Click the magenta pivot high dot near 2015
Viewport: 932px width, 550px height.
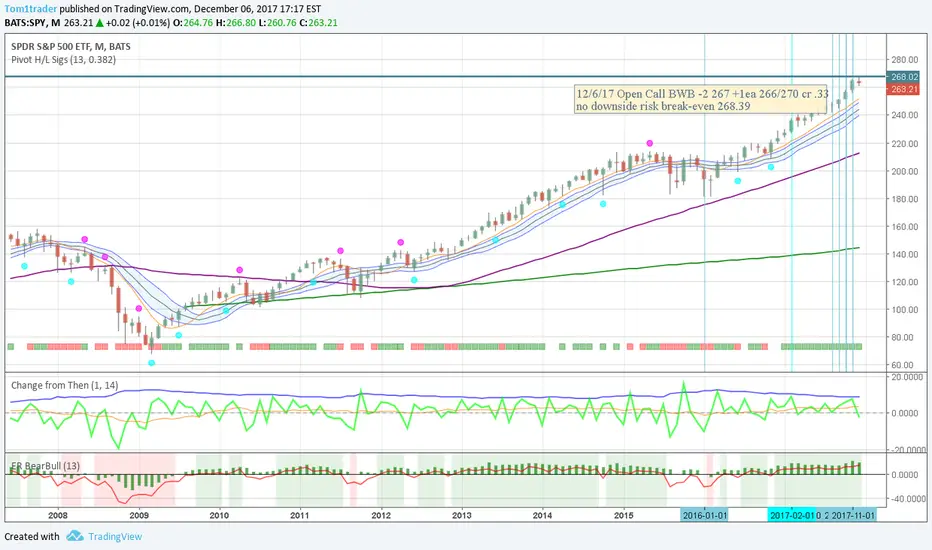tap(650, 143)
